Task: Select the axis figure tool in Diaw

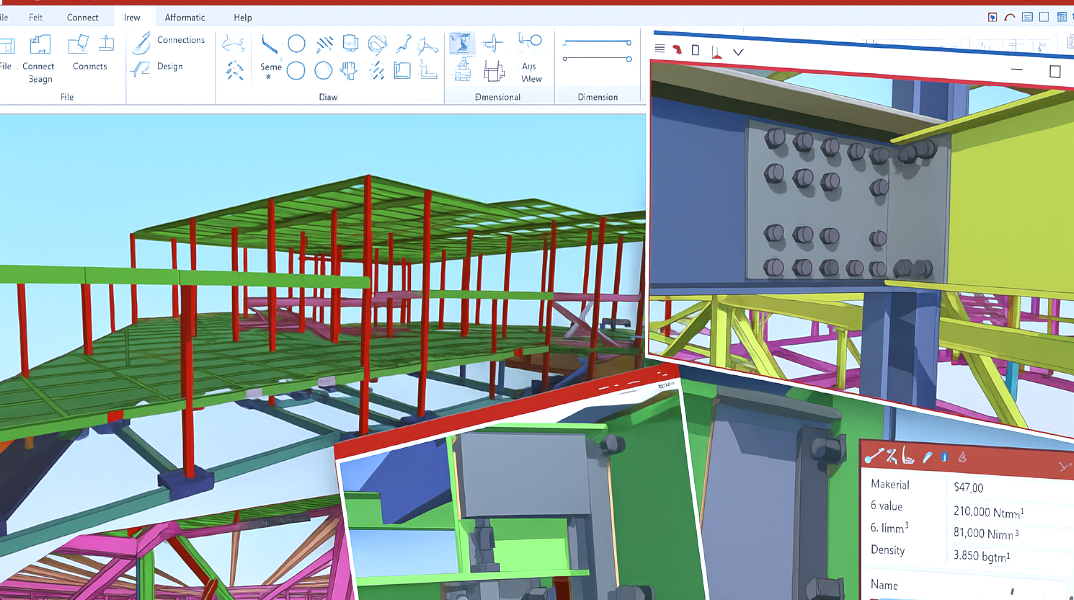Action: point(428,45)
